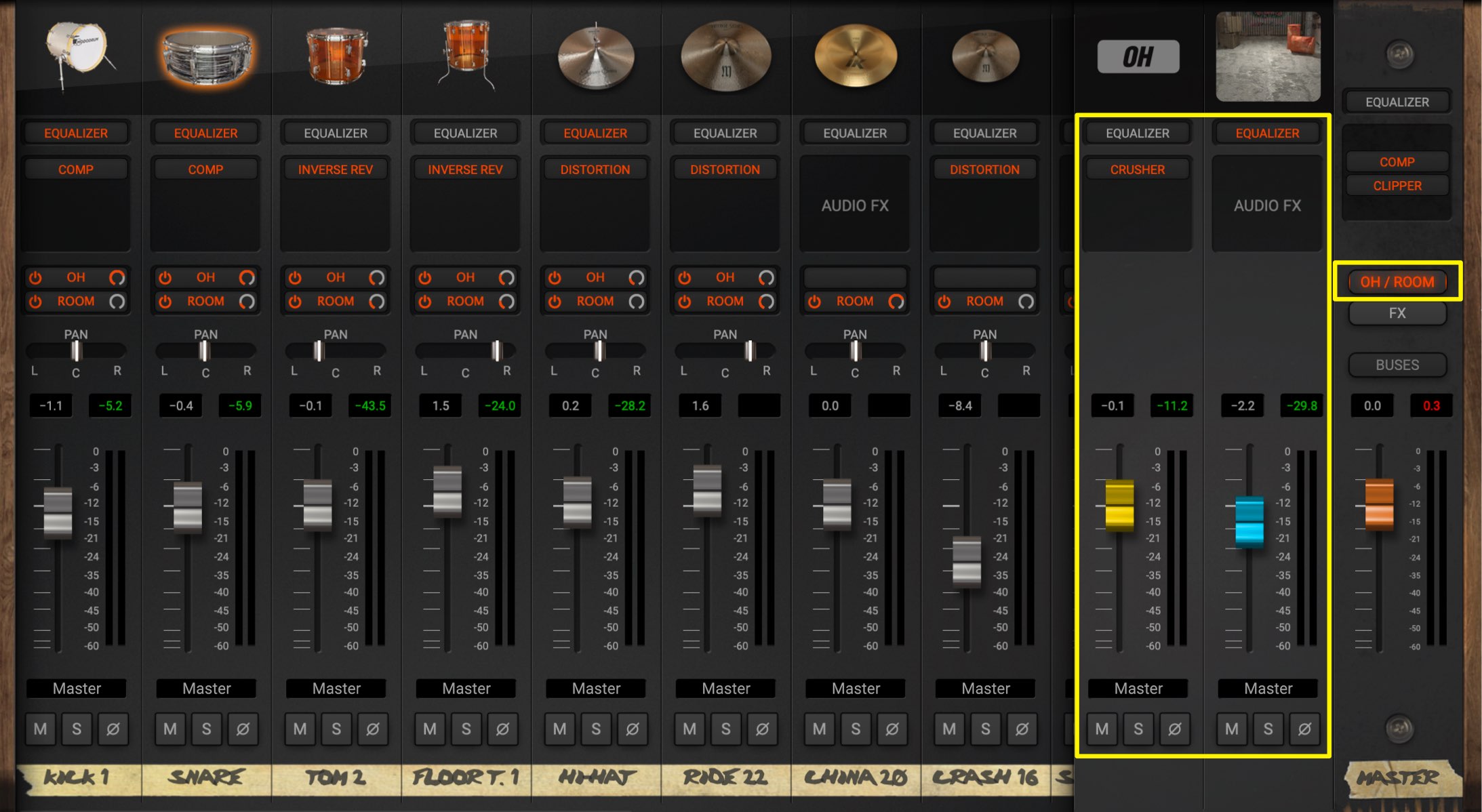Open the room environment thumbnail
The width and height of the screenshot is (1482, 812).
click(x=1268, y=57)
